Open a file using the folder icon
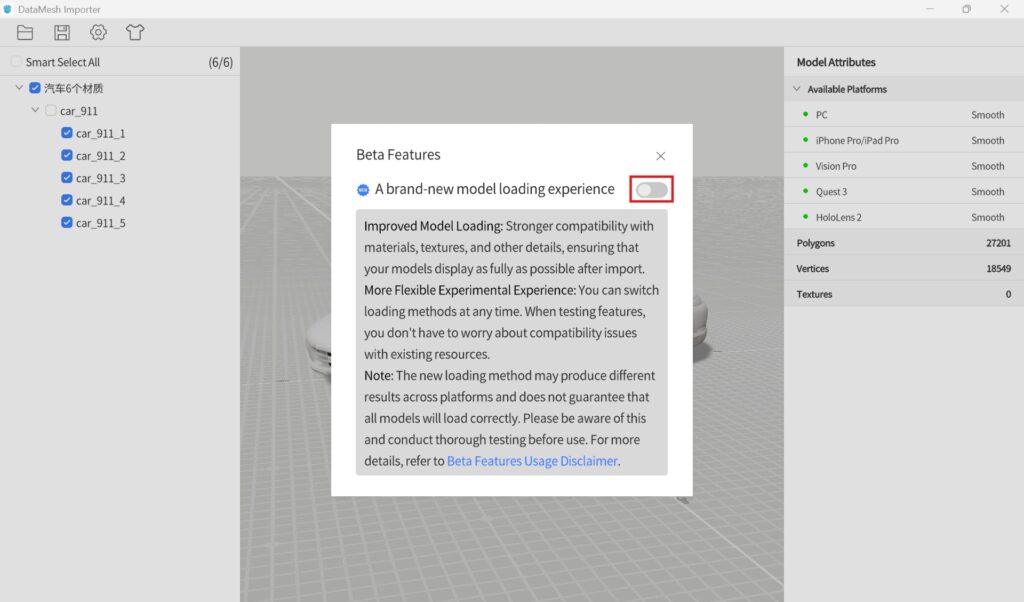1024x602 pixels. pos(25,32)
